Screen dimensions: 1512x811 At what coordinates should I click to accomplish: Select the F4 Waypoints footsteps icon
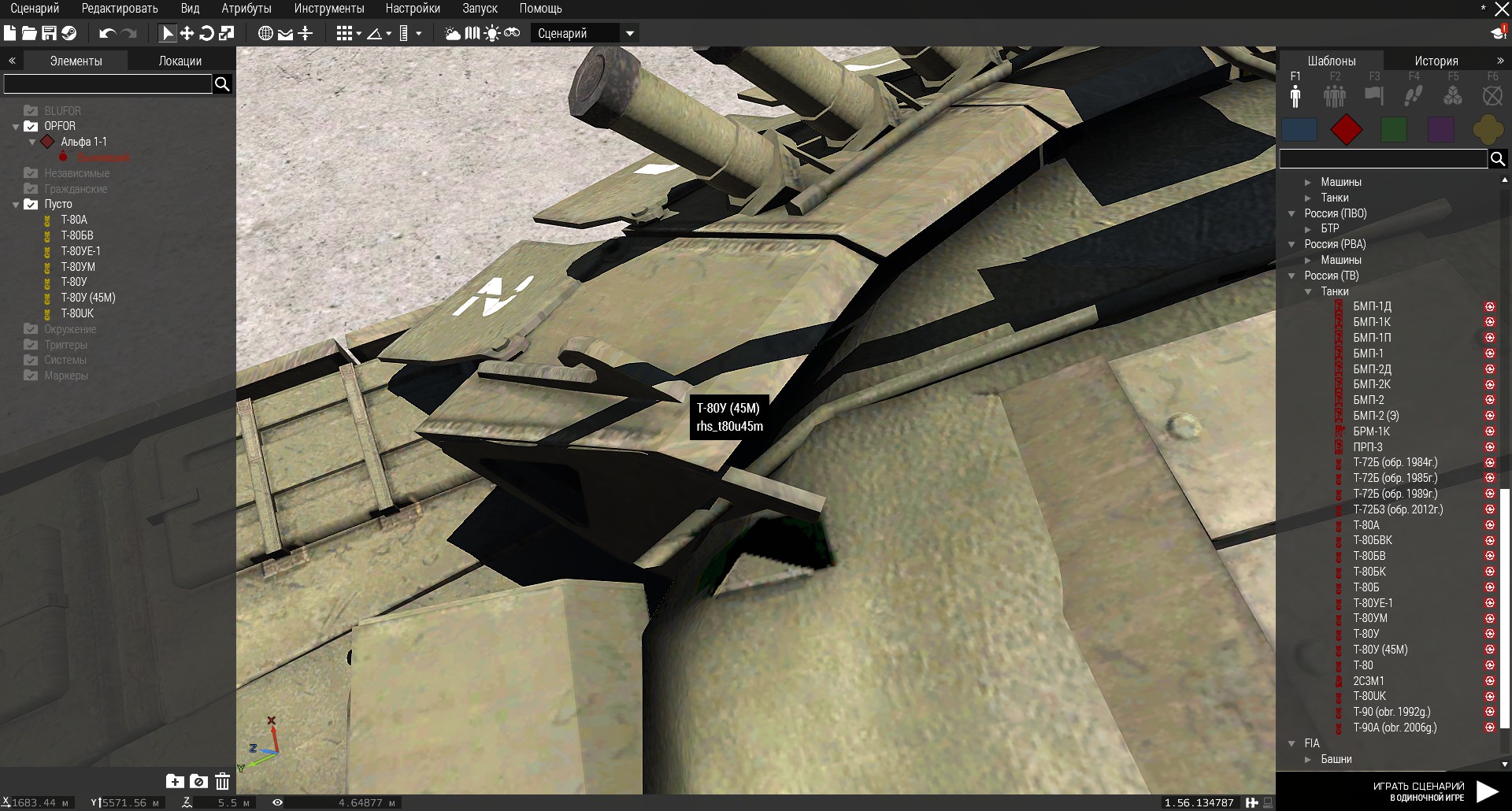pos(1414,95)
